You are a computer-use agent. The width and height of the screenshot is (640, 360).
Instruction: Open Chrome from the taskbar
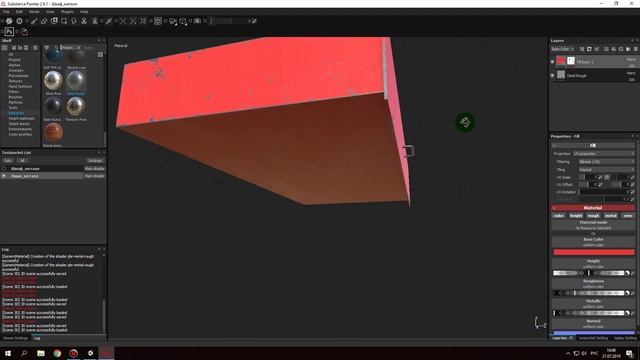coord(57,353)
